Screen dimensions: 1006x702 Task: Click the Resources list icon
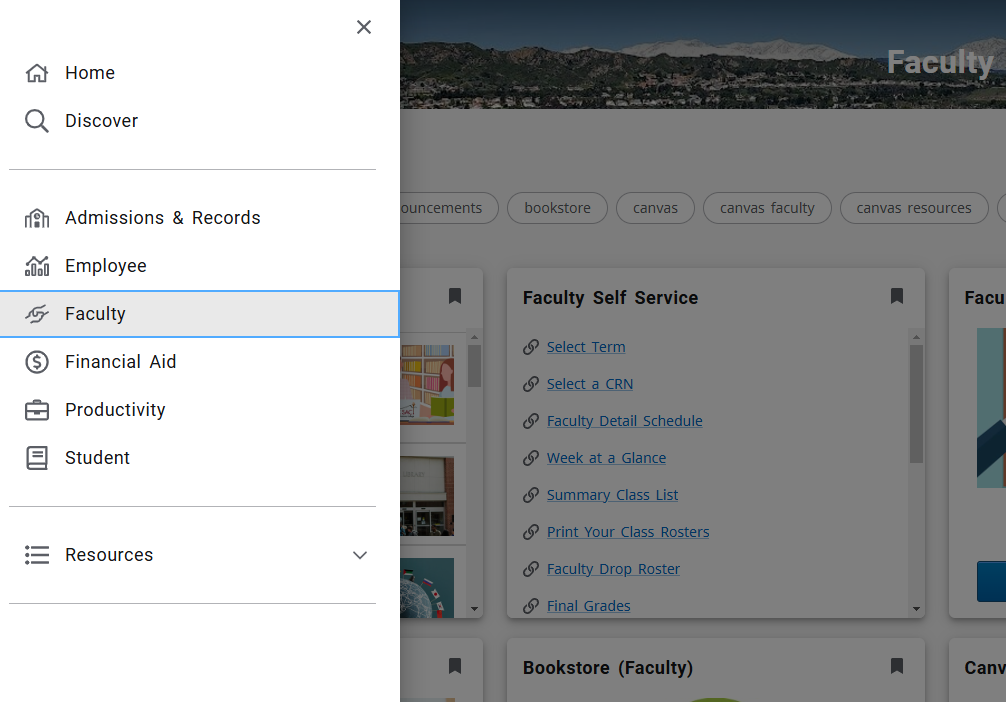tap(37, 554)
